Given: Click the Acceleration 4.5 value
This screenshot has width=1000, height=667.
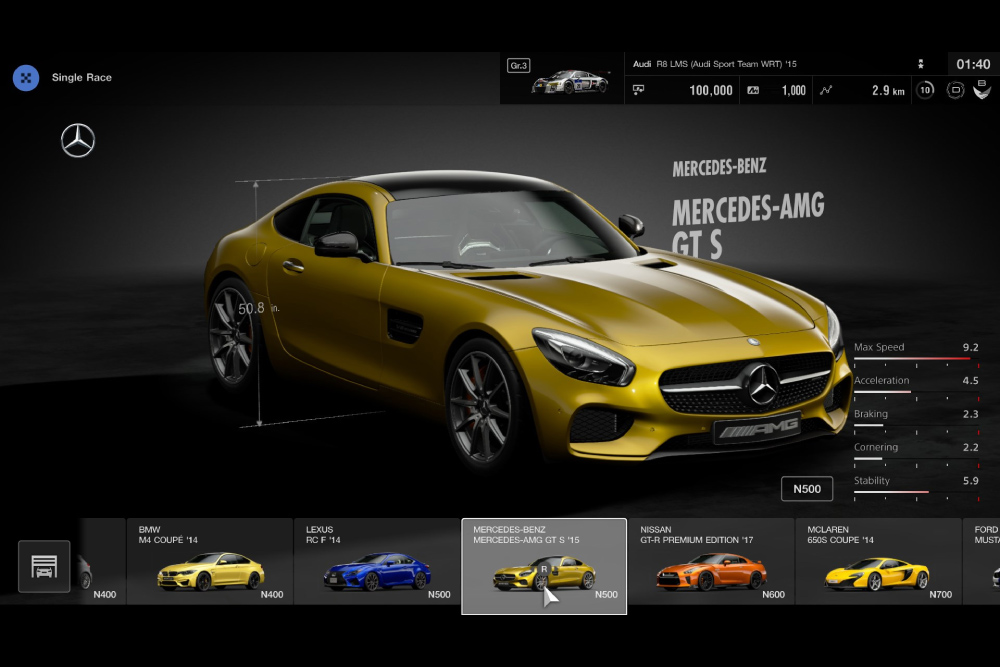Looking at the screenshot, I should (x=970, y=381).
